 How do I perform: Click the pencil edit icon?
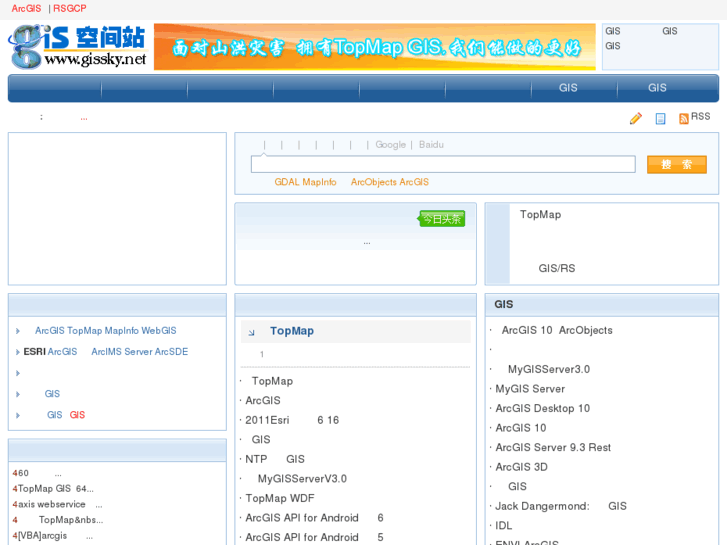tap(636, 119)
